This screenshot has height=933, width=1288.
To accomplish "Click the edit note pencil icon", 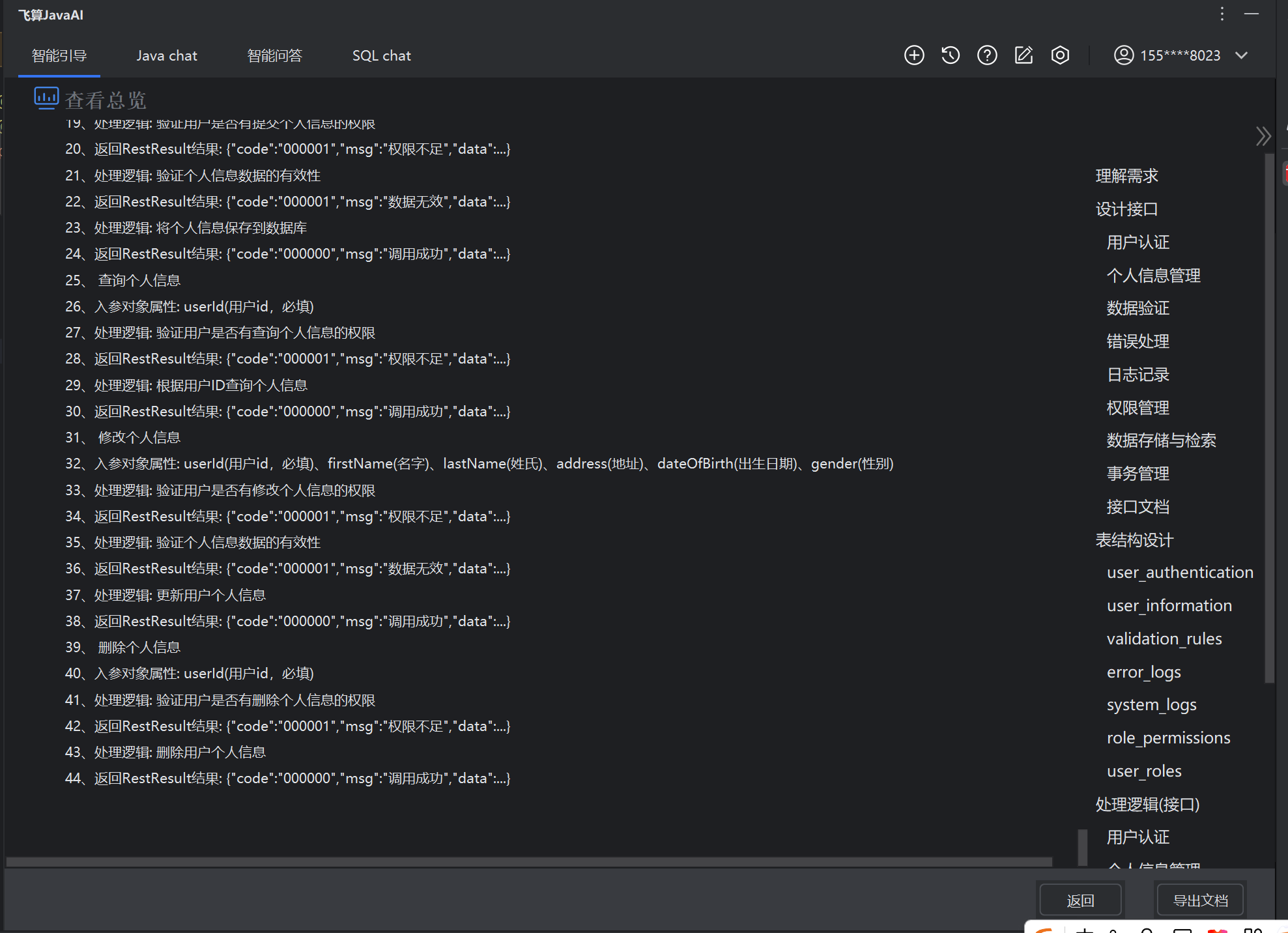I will (1023, 55).
